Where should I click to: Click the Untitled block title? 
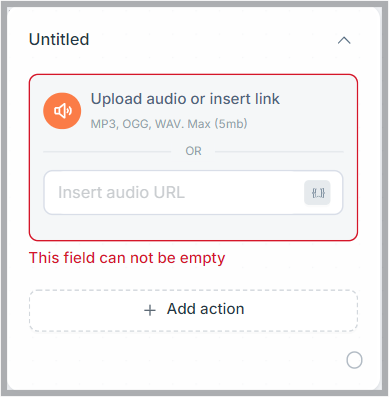59,39
